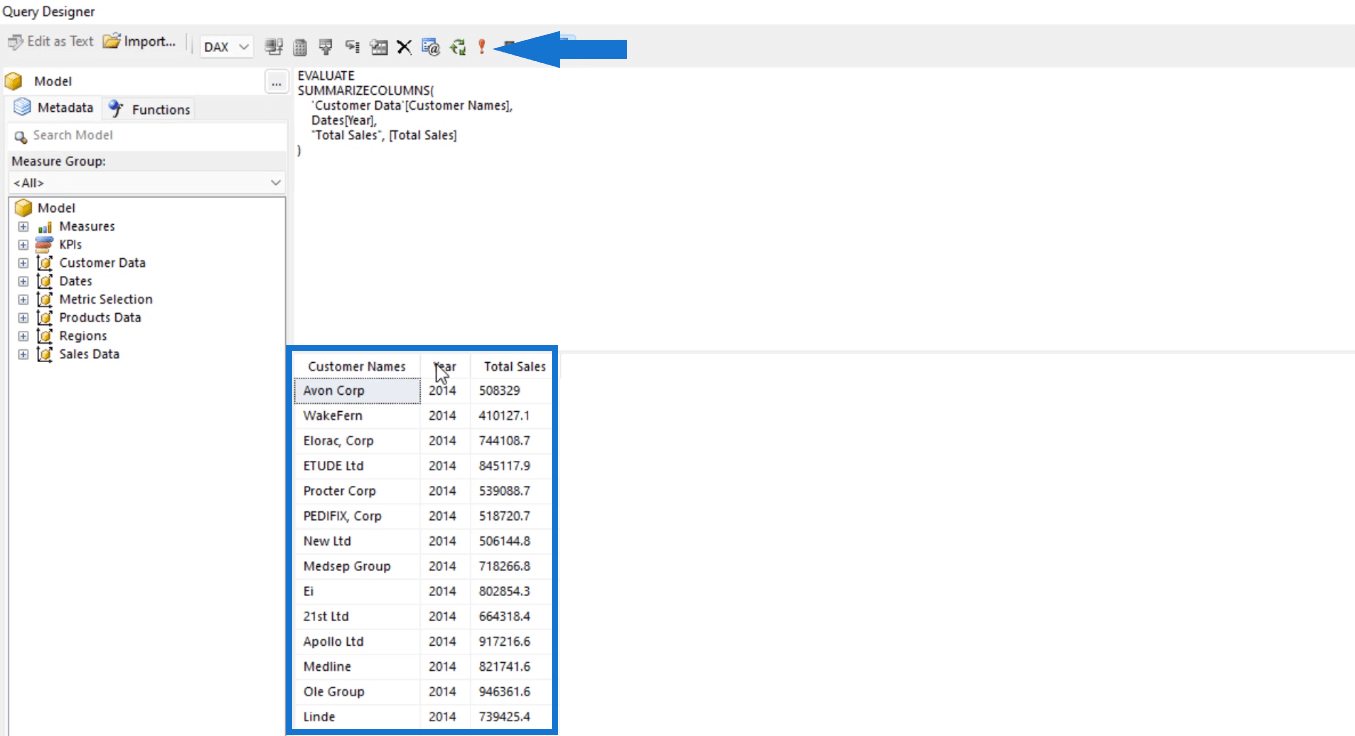This screenshot has width=1355, height=736.
Task: Expand the Regions node
Action: [x=23, y=336]
